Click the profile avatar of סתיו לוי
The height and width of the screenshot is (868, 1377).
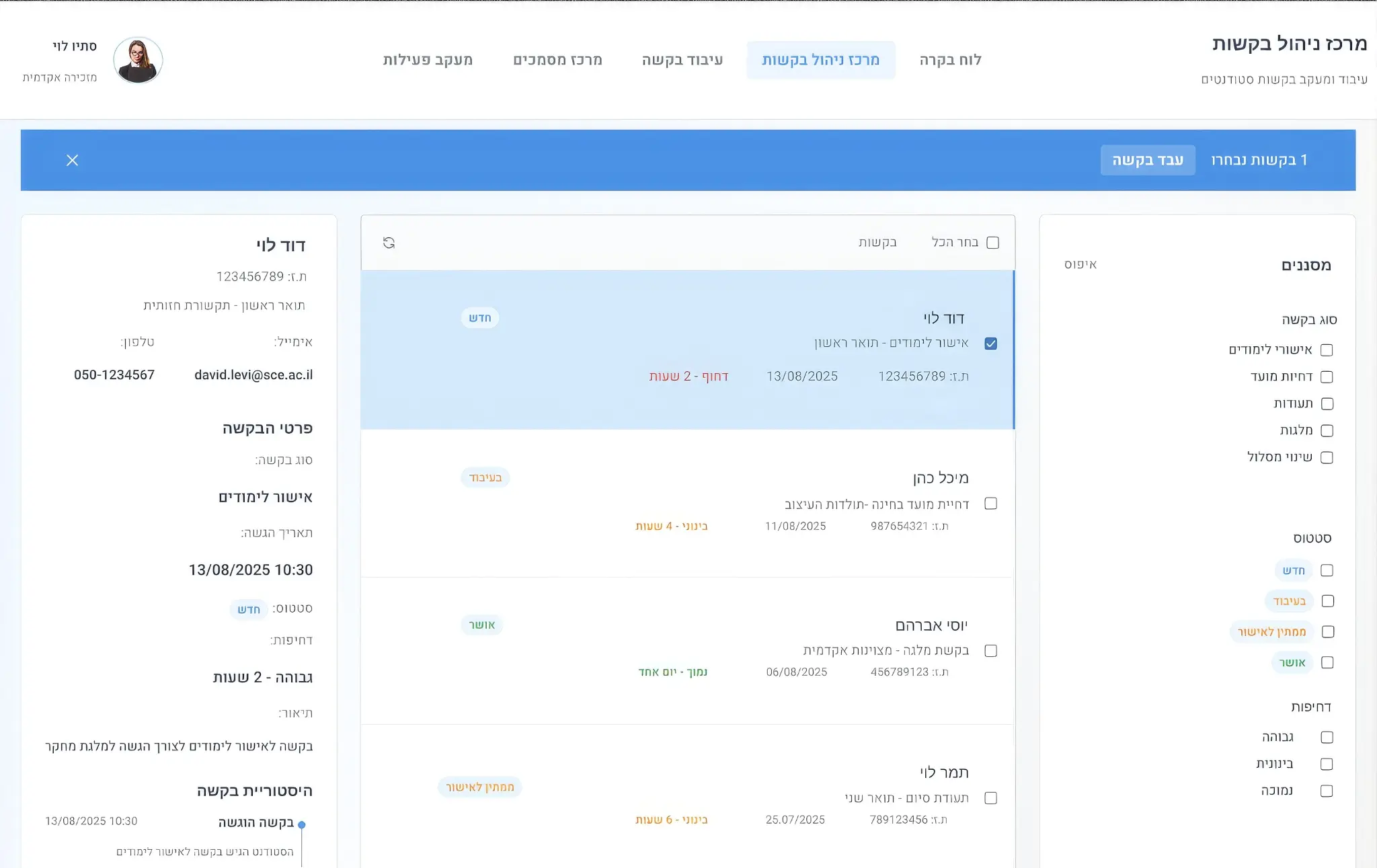pyautogui.click(x=139, y=59)
